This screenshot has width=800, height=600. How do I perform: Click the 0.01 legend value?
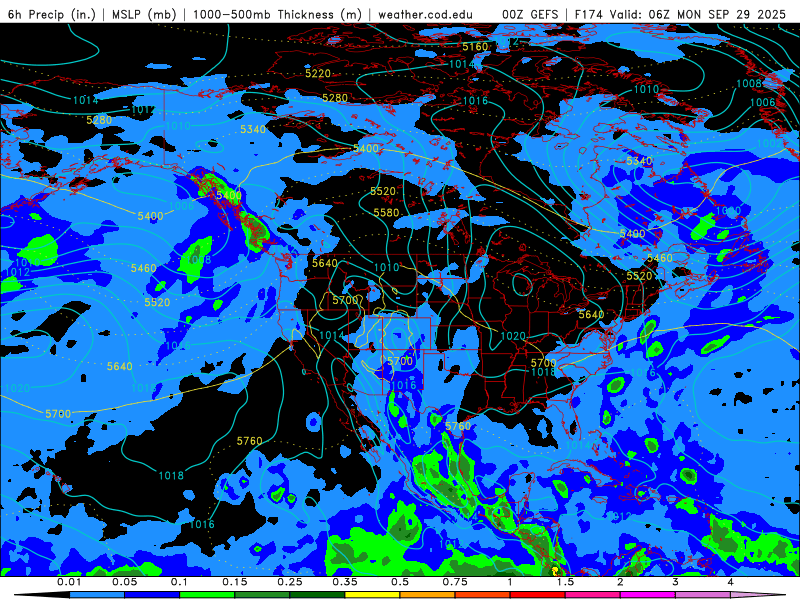[69, 582]
